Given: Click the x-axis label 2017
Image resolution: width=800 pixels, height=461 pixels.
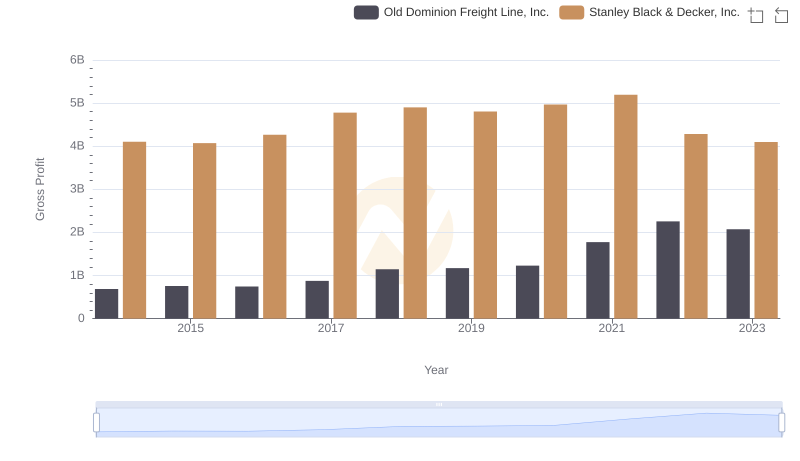Looking at the screenshot, I should 331,328.
